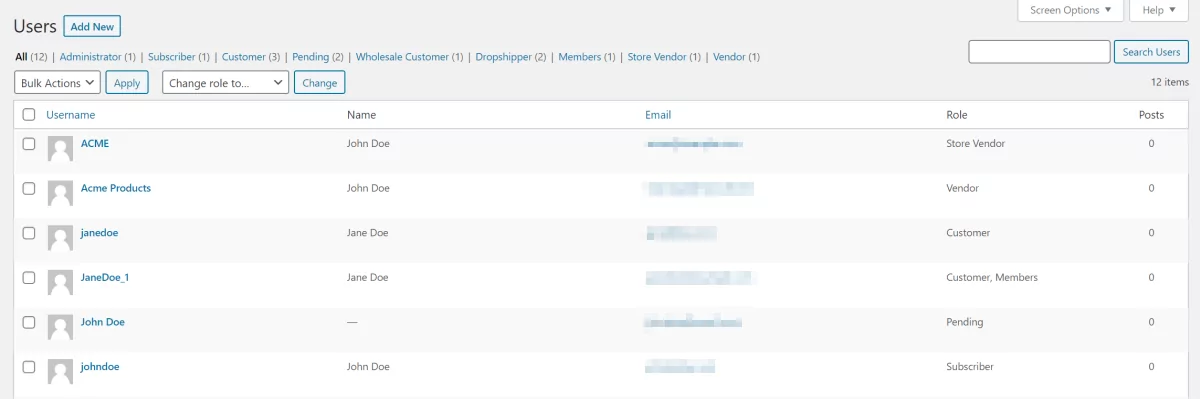Filter by Store Vendor role
Screen dimensions: 1200x399
click(x=657, y=57)
